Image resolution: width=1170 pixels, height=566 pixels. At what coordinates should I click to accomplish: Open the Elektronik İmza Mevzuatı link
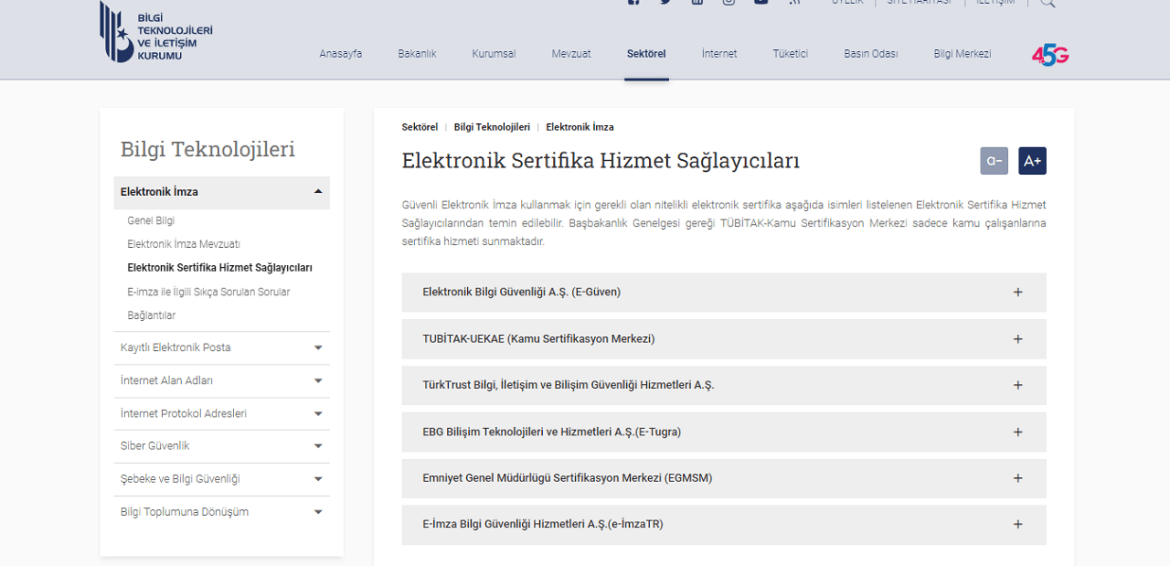tap(183, 244)
